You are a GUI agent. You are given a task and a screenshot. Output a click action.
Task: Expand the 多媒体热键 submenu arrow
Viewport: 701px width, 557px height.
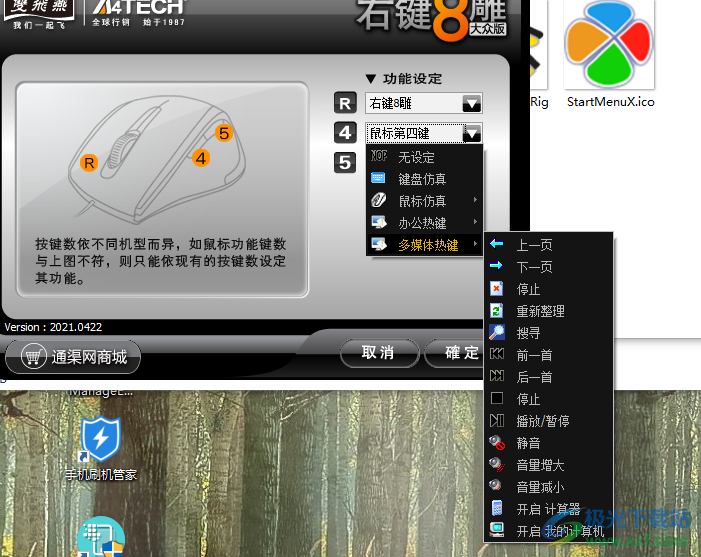tap(475, 244)
